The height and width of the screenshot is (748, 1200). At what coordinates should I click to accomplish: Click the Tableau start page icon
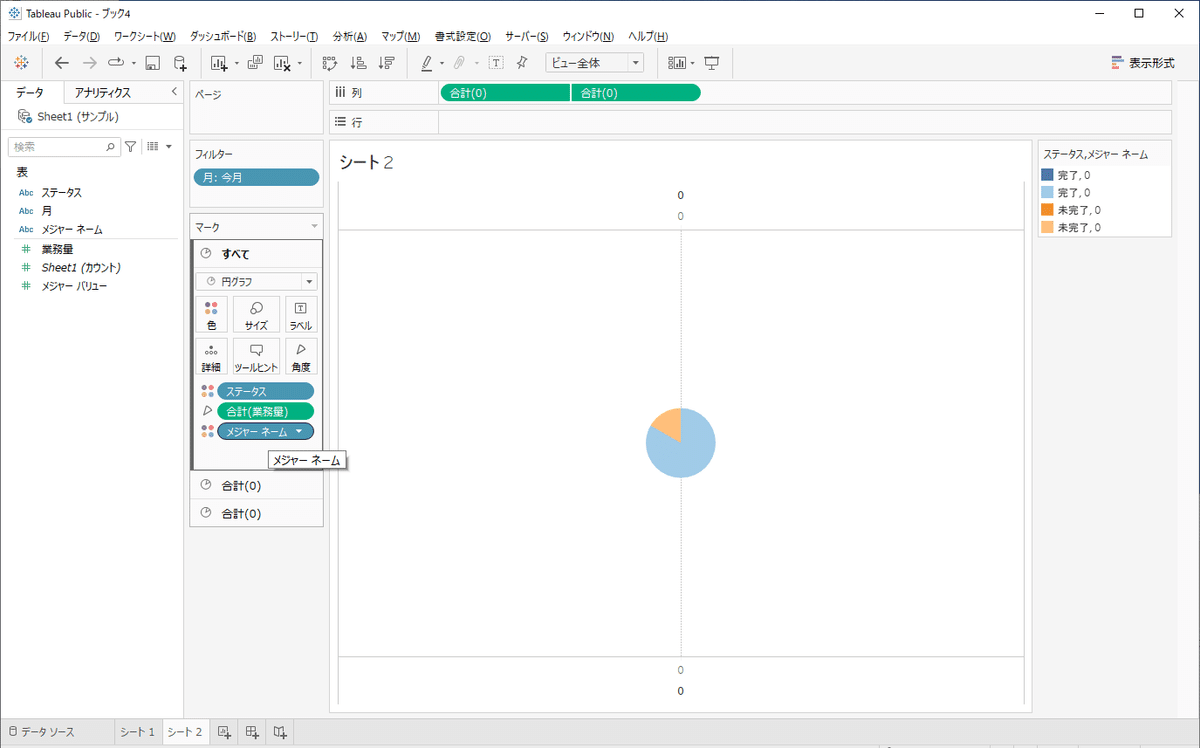22,63
